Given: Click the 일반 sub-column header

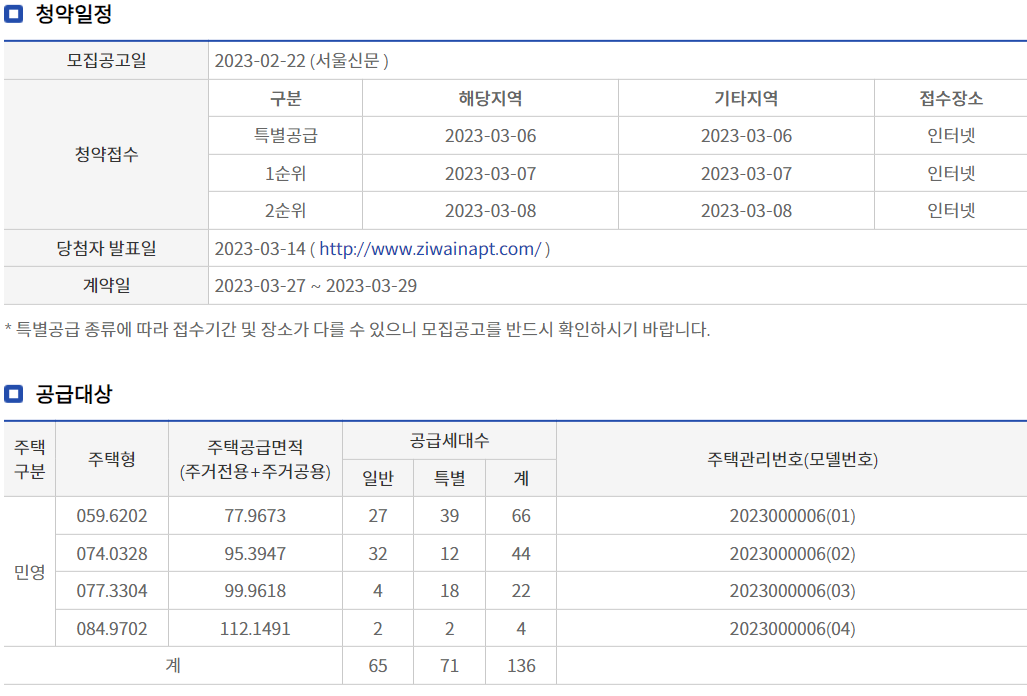Looking at the screenshot, I should pos(378,479).
